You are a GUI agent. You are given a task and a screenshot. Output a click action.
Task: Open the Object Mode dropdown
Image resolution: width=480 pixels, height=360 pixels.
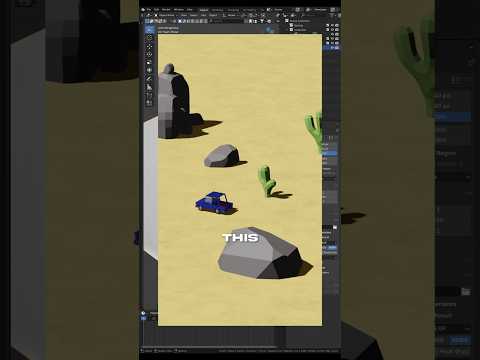[165, 15]
